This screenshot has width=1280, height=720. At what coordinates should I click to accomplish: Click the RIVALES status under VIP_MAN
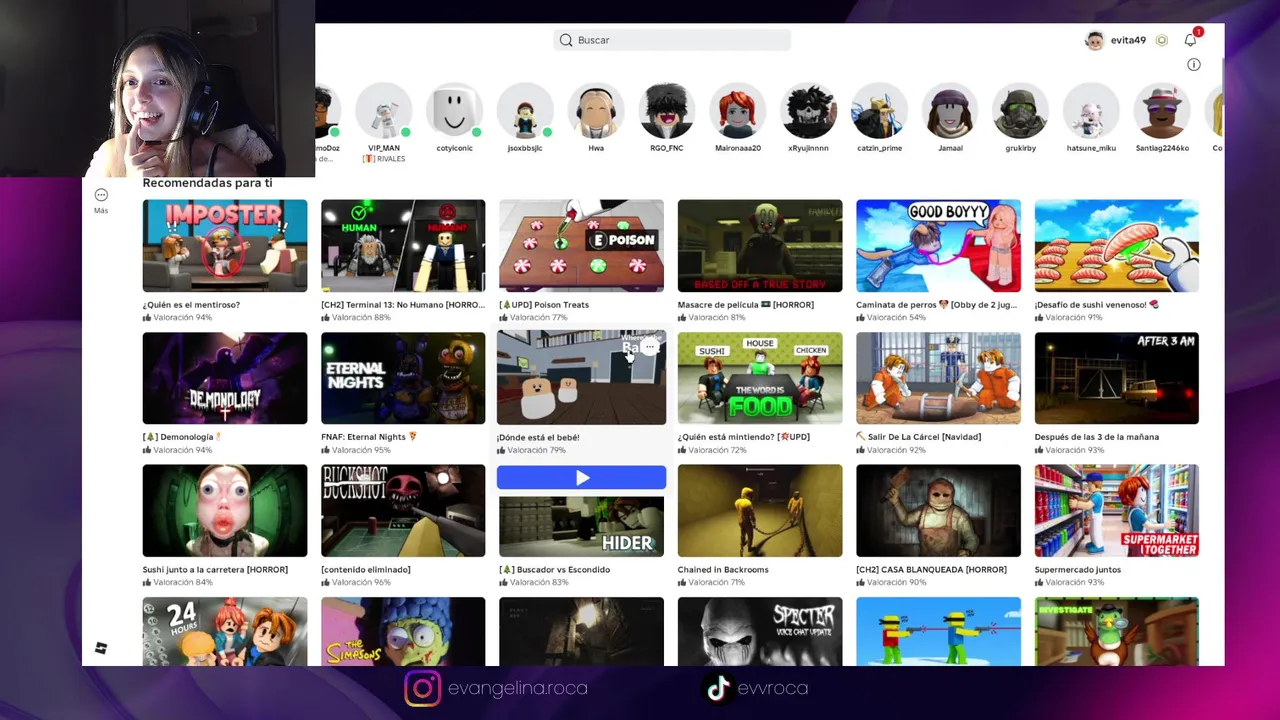[383, 158]
